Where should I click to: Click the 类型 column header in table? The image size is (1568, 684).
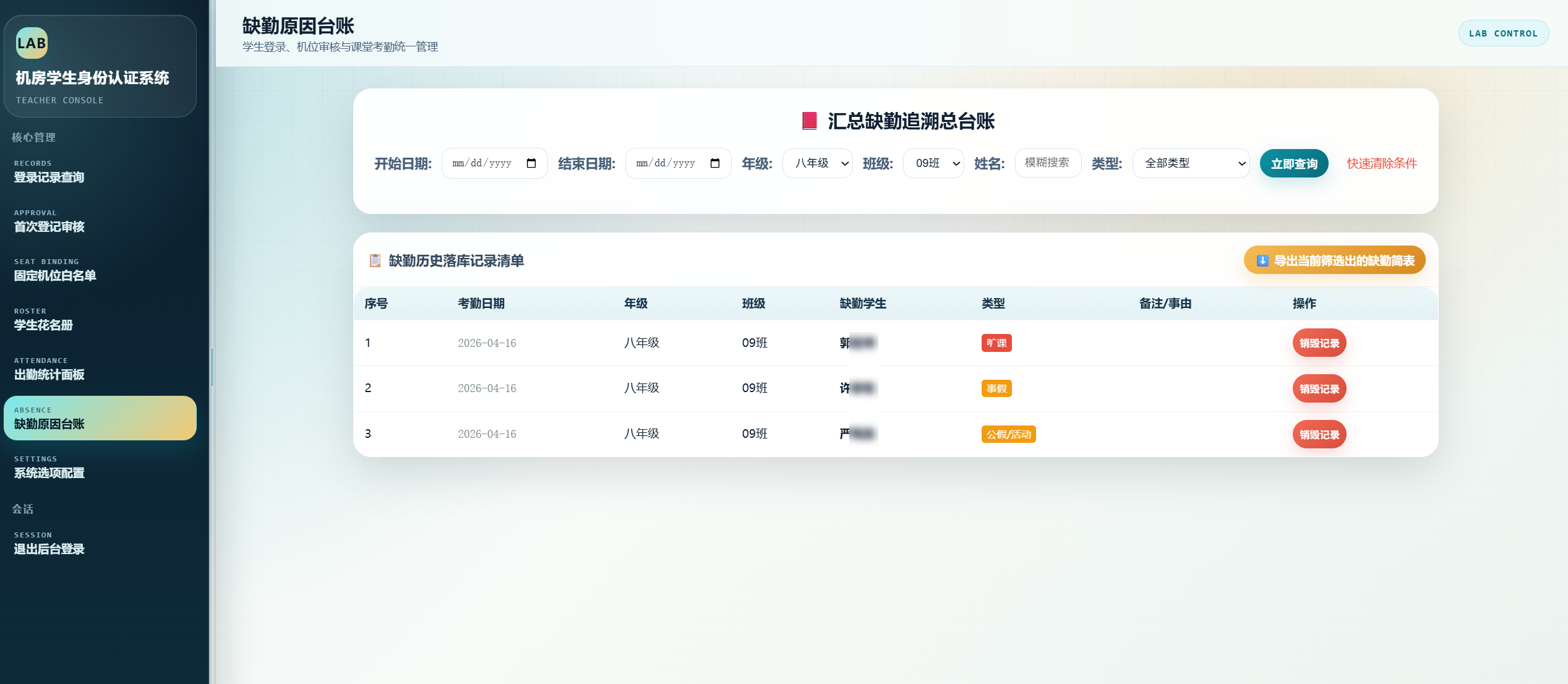[993, 304]
